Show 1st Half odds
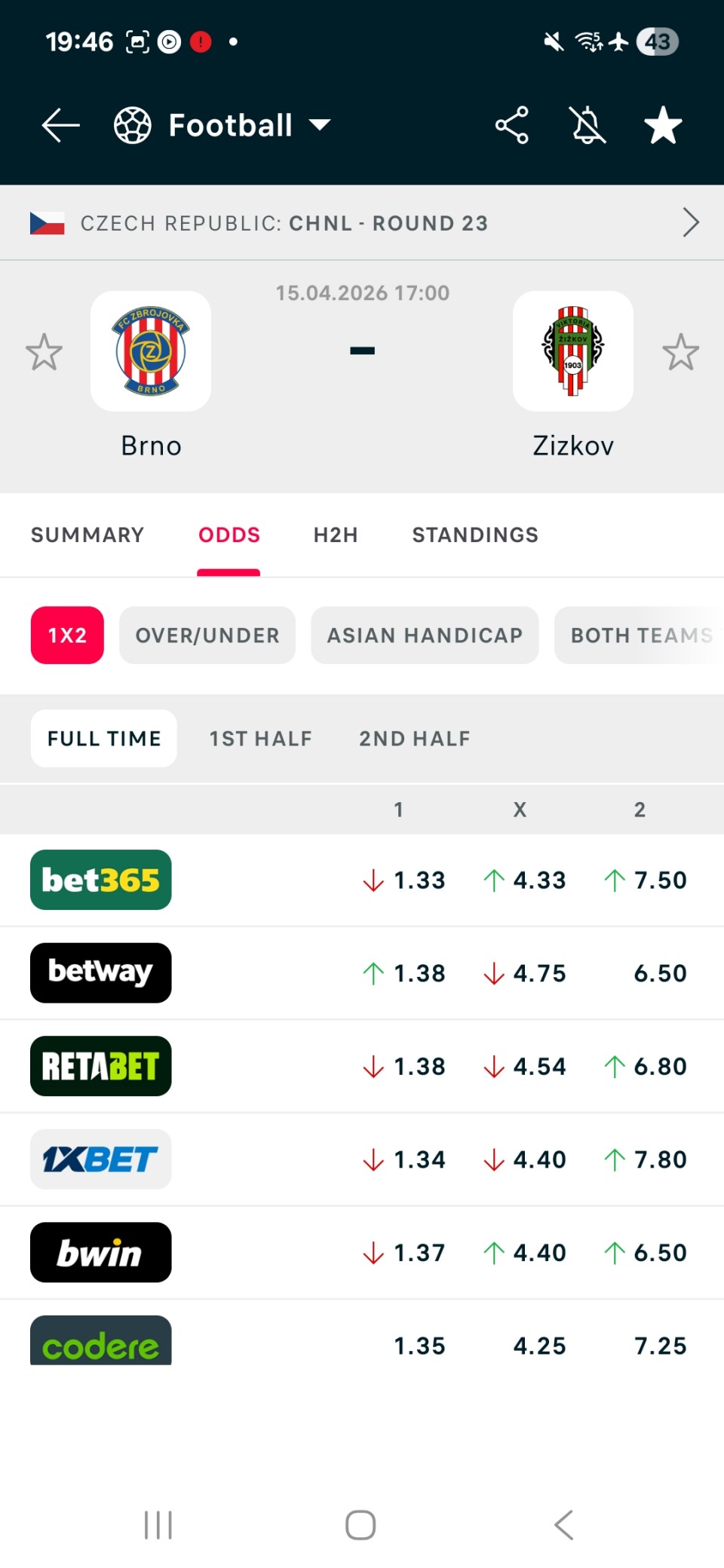Viewport: 724px width, 1568px height. pos(261,739)
